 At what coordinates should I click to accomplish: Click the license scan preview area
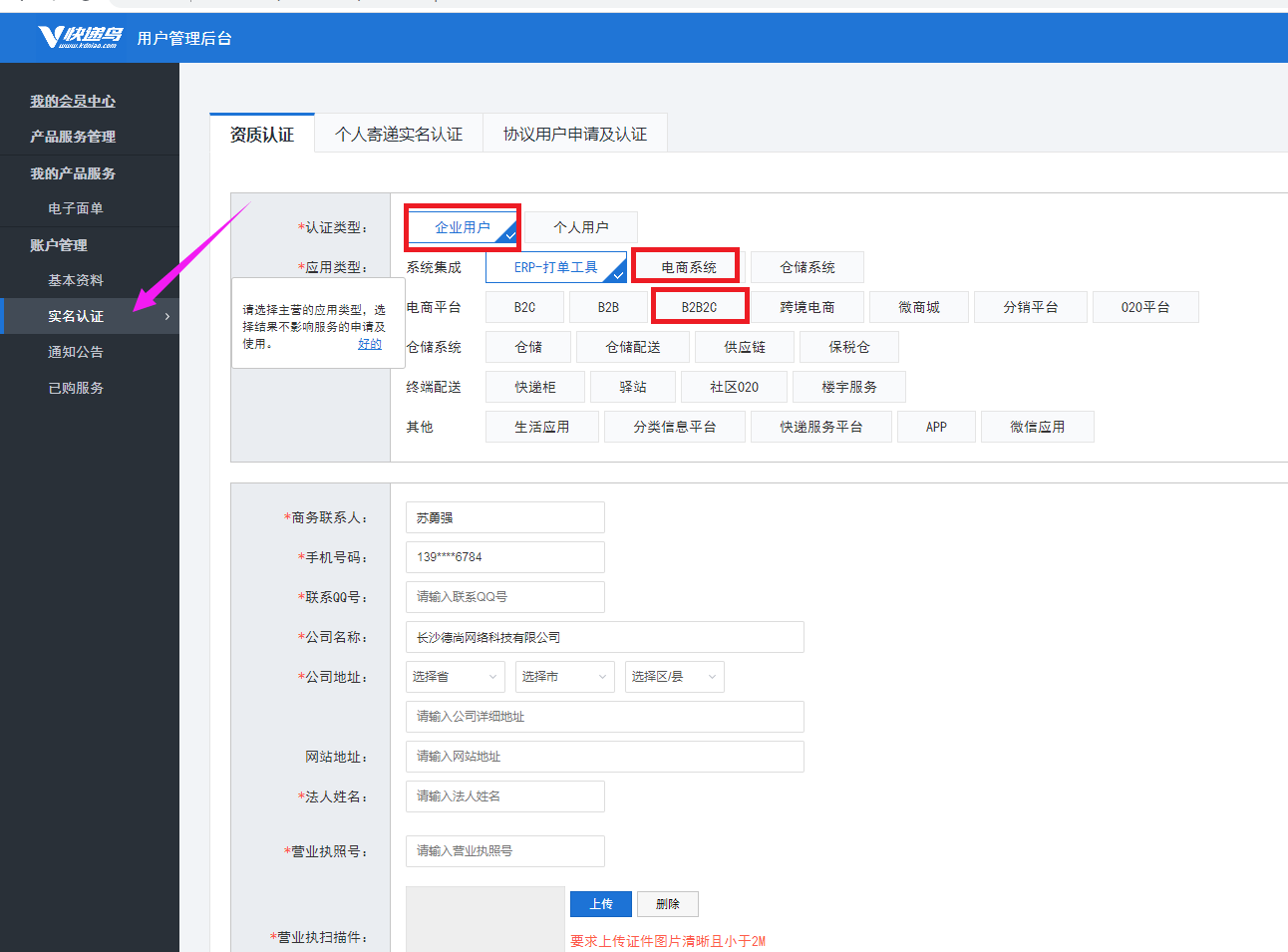point(485,919)
